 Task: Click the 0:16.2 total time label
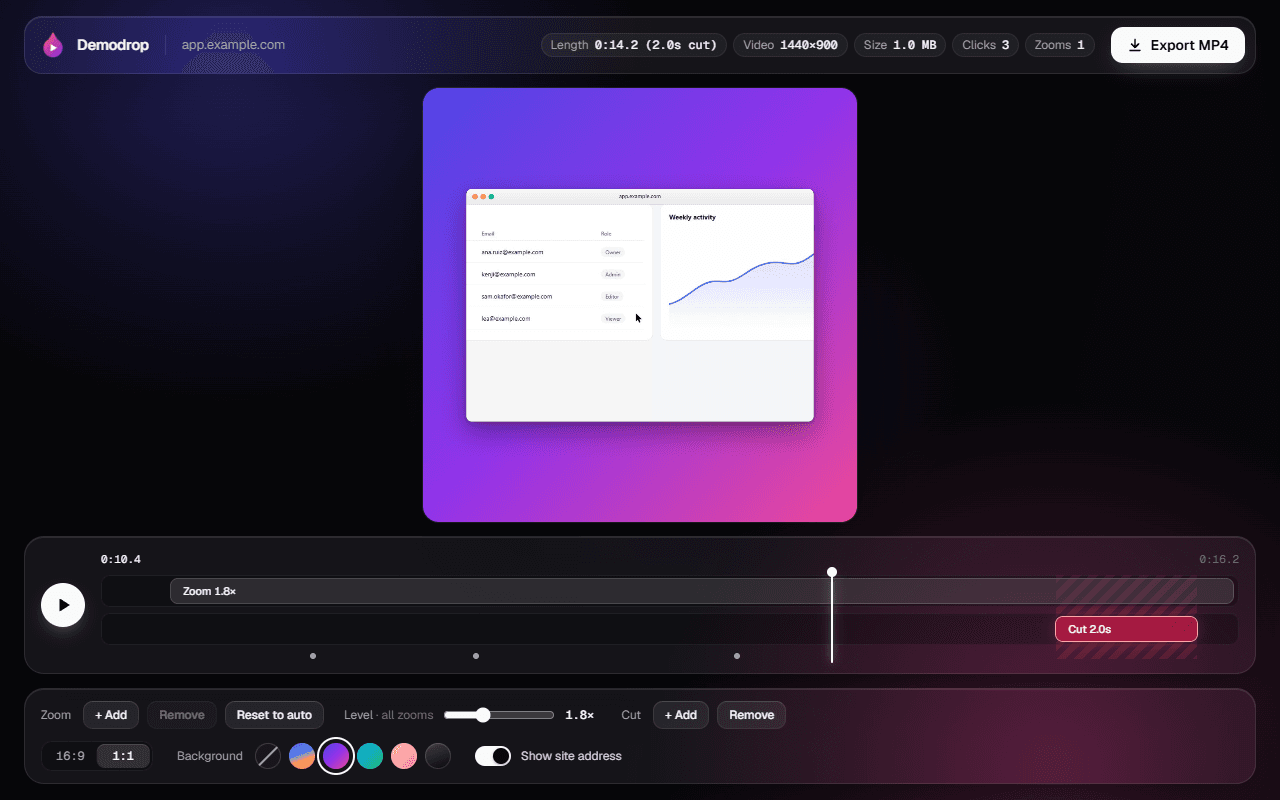pos(1219,560)
